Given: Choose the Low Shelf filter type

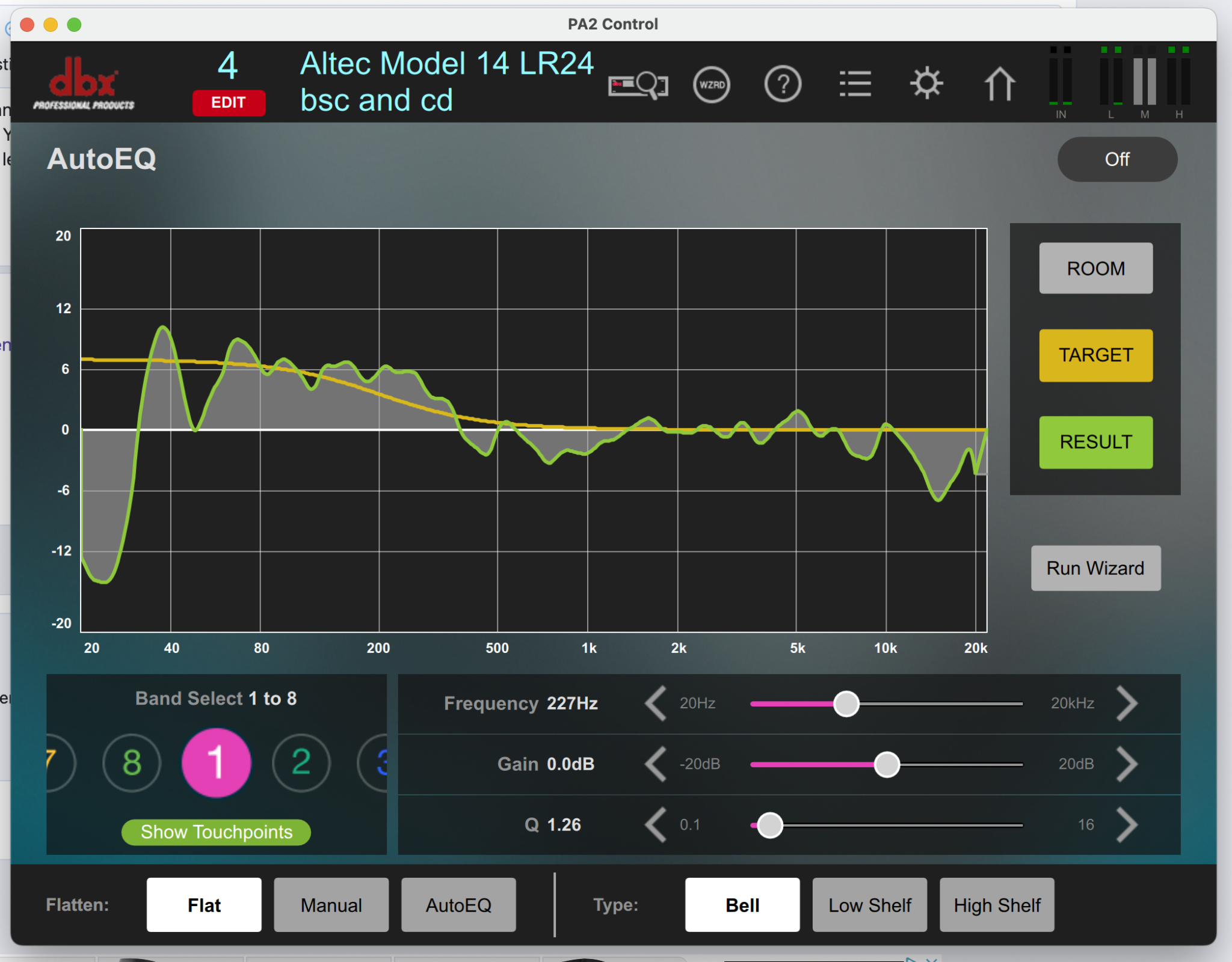Looking at the screenshot, I should coord(870,905).
